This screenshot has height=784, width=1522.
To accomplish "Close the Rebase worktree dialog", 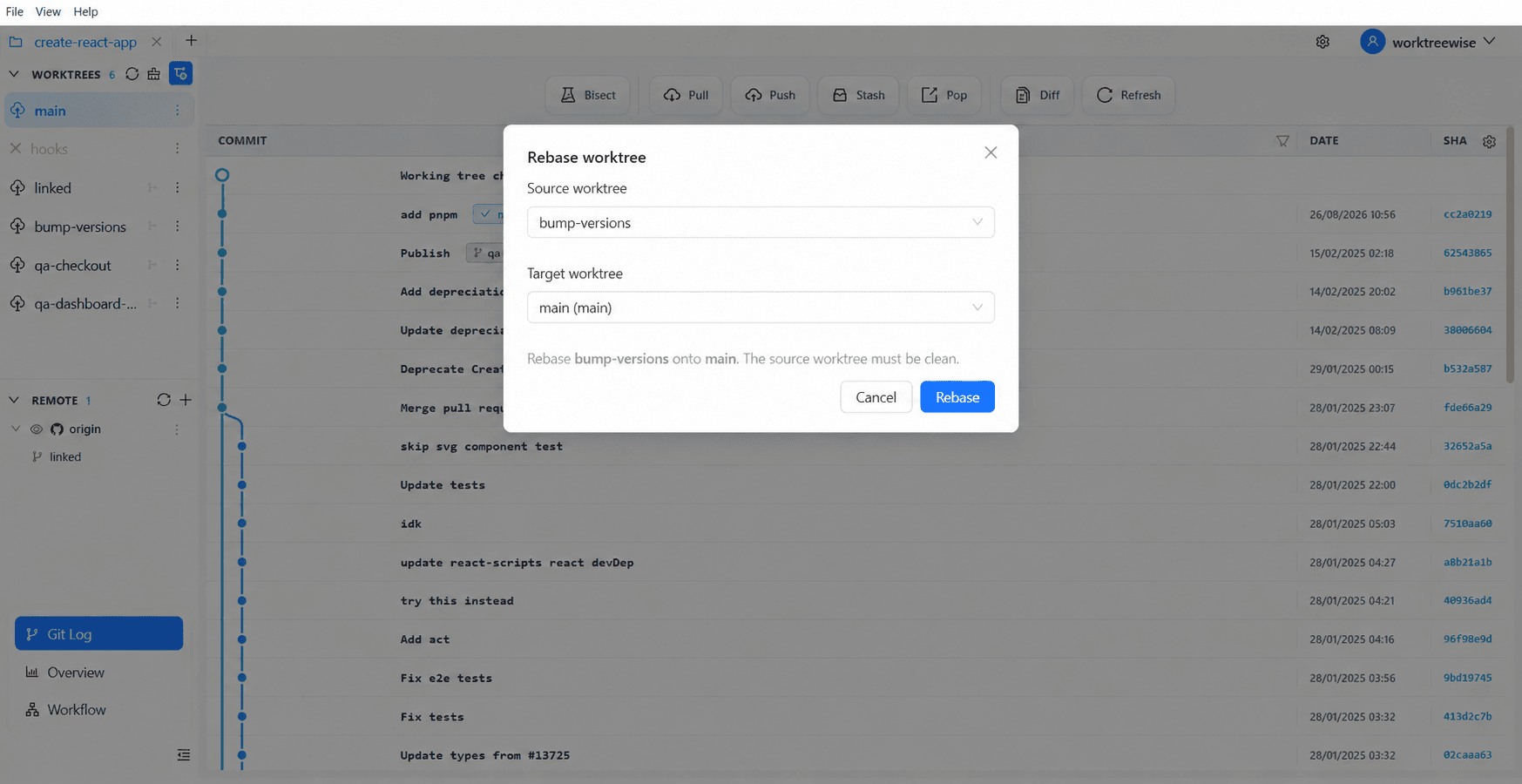I will pos(991,152).
